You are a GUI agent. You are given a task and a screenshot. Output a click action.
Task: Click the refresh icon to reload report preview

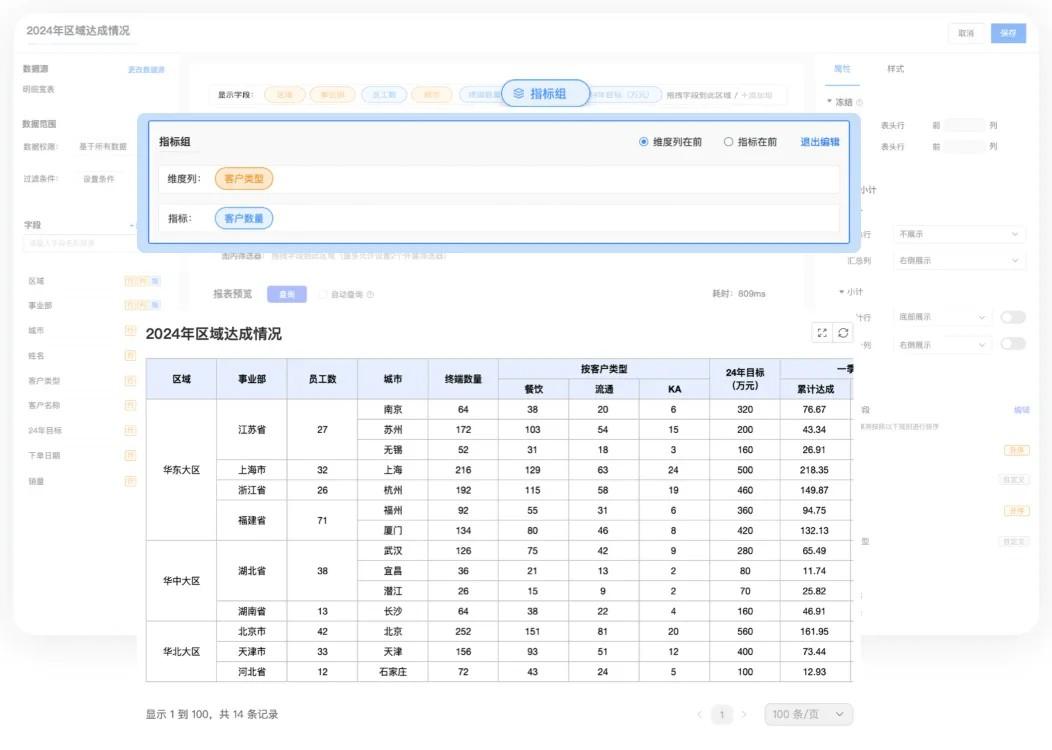(843, 332)
